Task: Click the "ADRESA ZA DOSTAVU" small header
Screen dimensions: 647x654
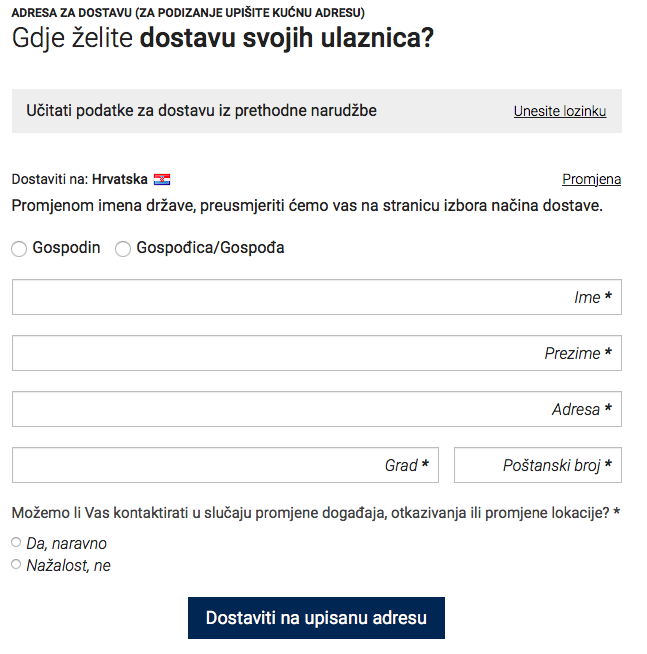Action: pyautogui.click(x=188, y=13)
